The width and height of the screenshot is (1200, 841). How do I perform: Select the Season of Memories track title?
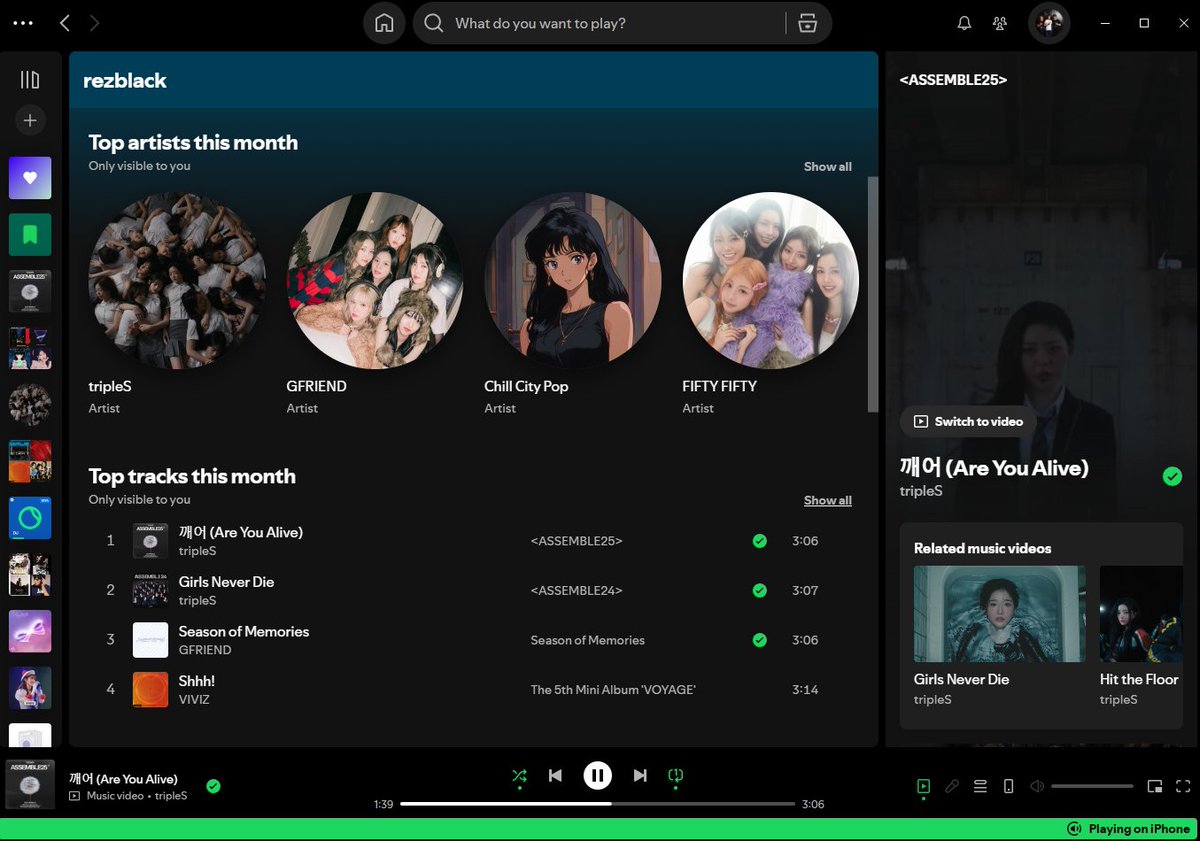[244, 632]
